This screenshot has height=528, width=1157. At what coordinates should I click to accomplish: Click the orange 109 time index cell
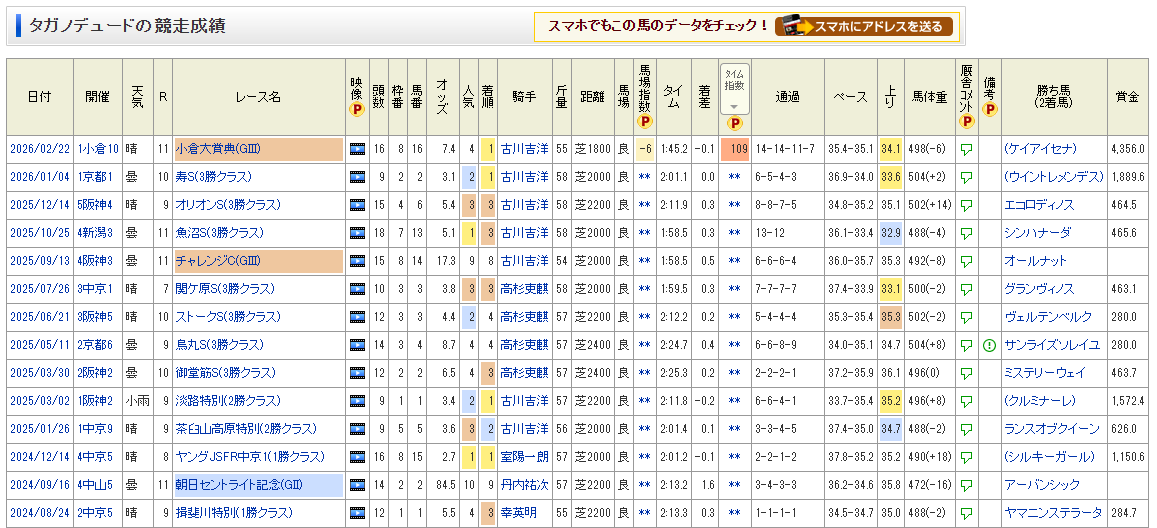point(735,149)
